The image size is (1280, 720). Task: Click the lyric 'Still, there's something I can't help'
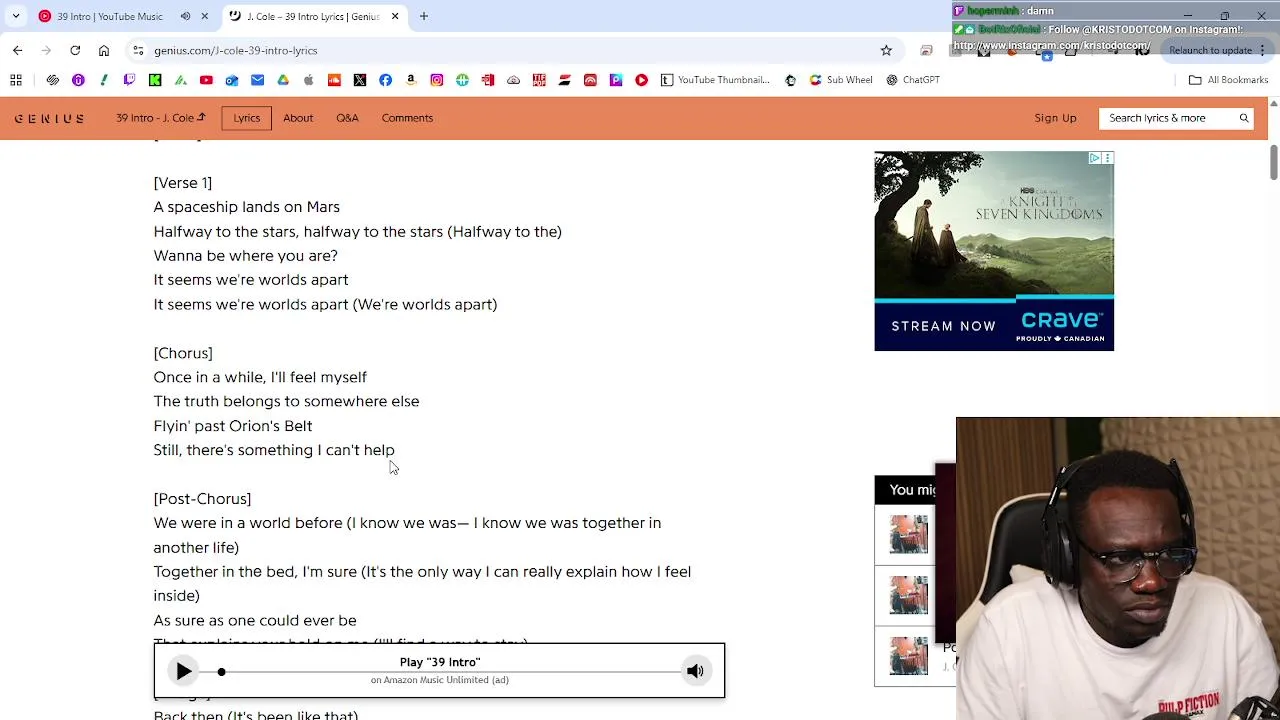pyautogui.click(x=274, y=450)
